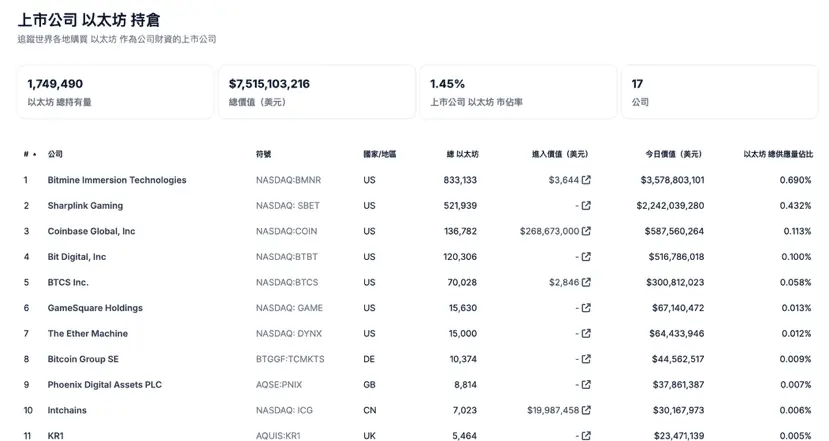Select the 1.45% market share card

[x=518, y=92]
